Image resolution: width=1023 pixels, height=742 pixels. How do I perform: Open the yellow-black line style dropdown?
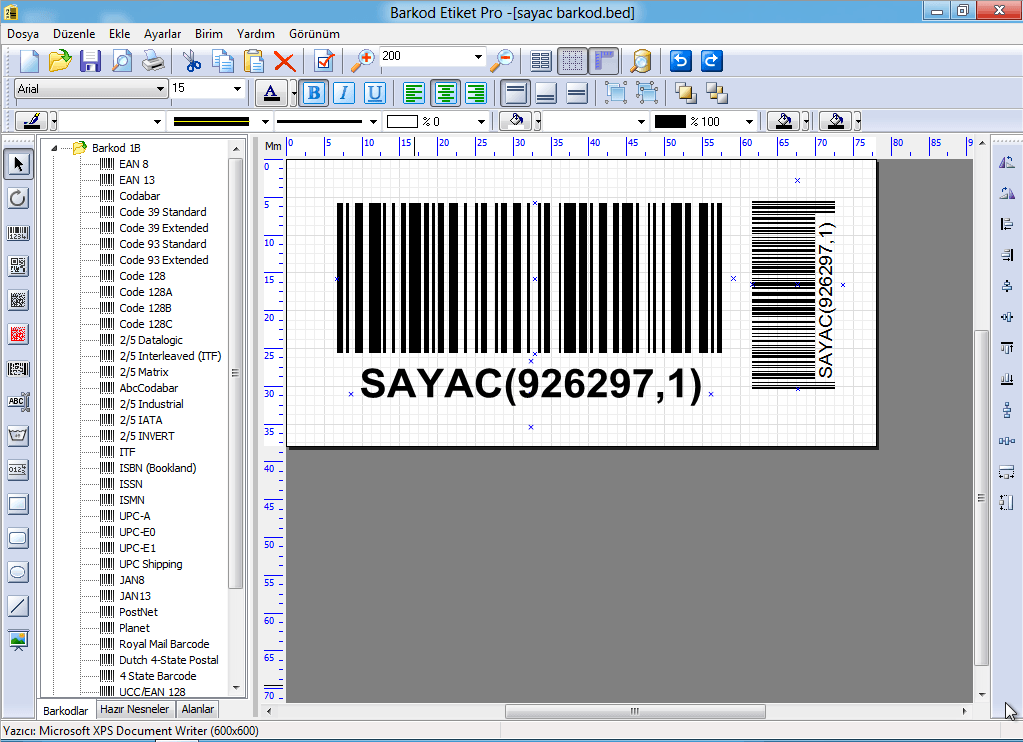click(x=265, y=121)
